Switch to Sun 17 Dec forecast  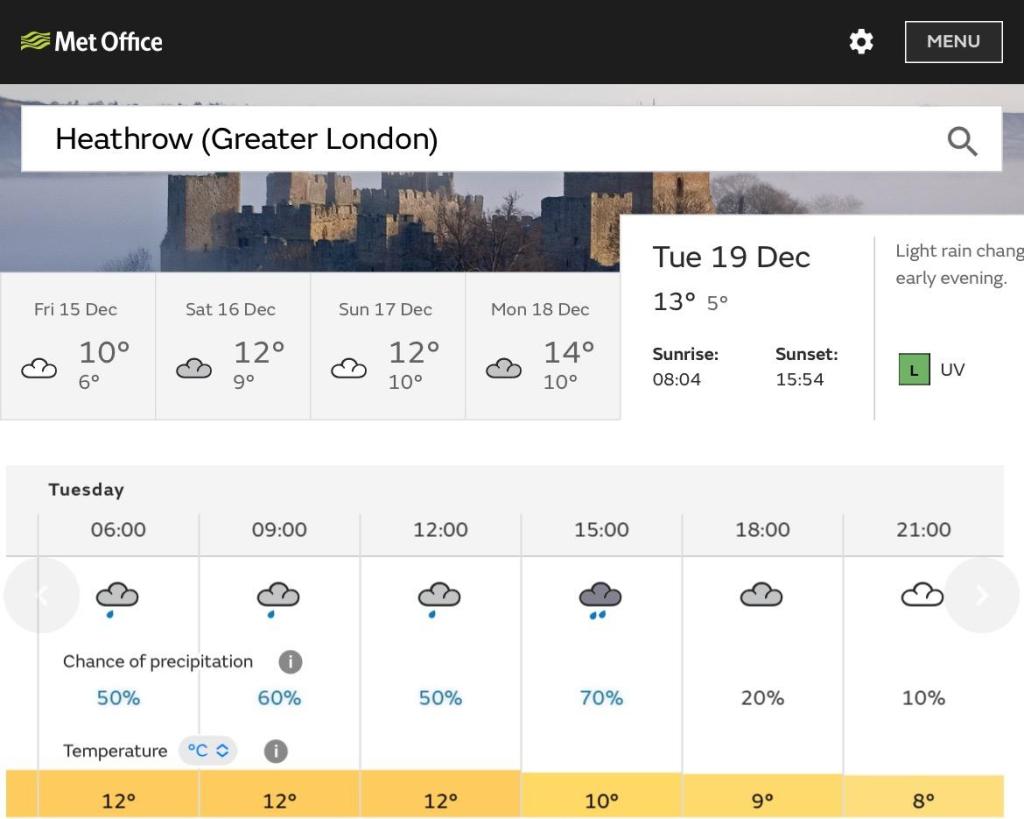[387, 346]
